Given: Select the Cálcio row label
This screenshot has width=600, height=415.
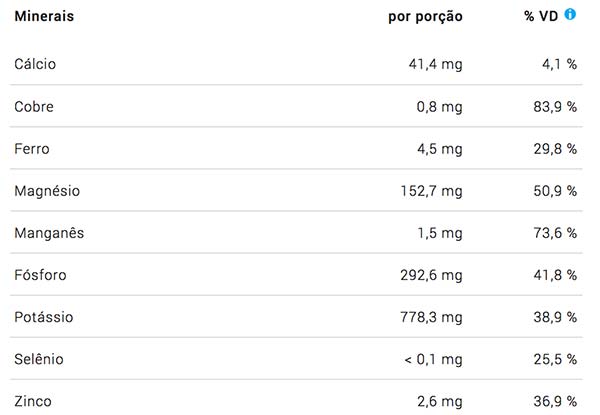Looking at the screenshot, I should (x=35, y=64).
